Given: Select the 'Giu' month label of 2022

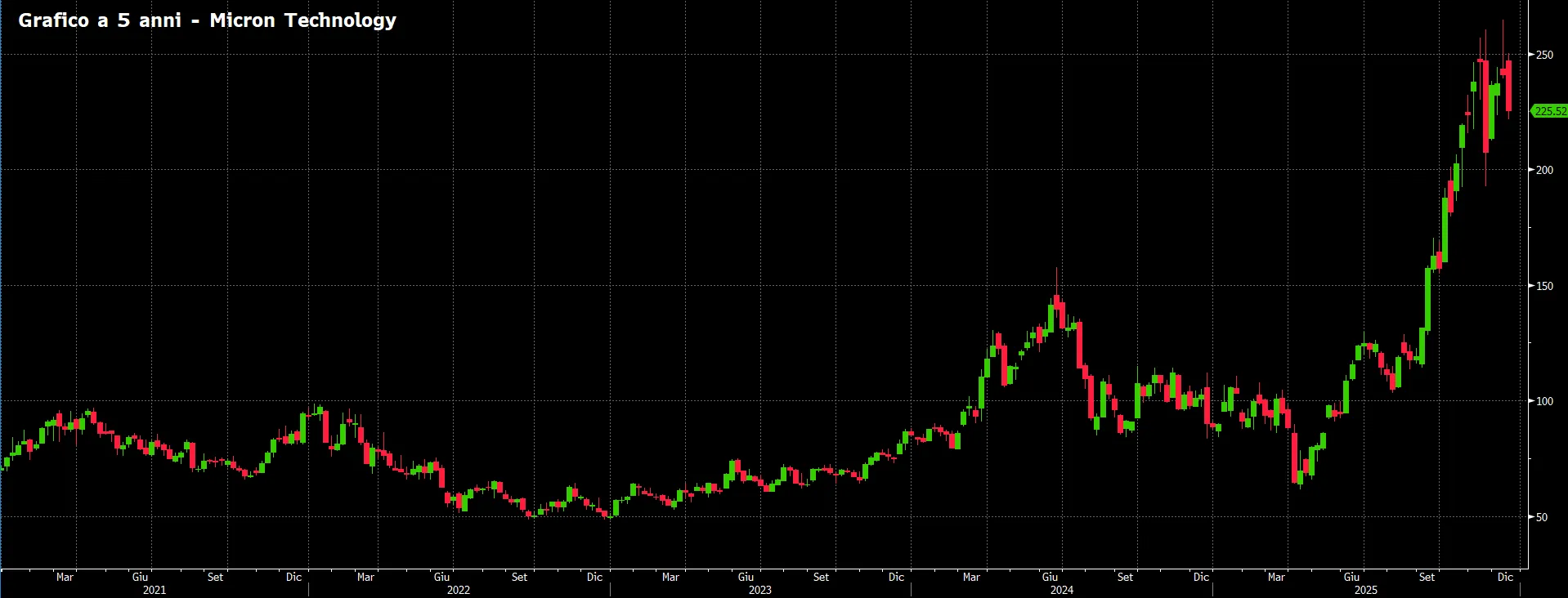Looking at the screenshot, I should 442,577.
